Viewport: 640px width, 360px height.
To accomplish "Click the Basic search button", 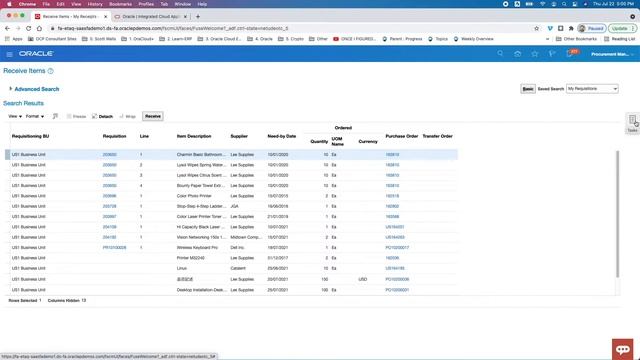I will tap(528, 89).
